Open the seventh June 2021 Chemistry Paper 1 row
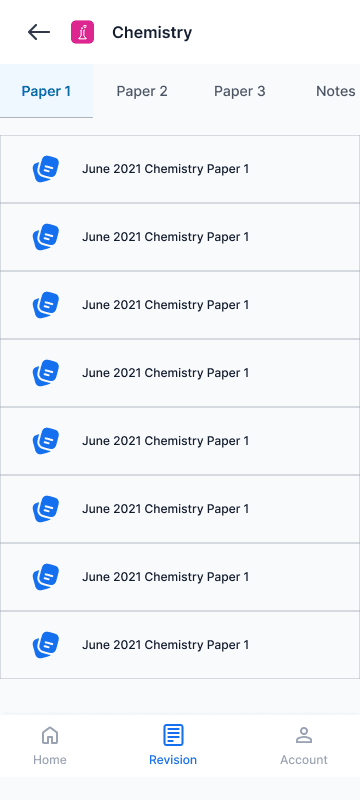Viewport: 360px width, 800px height. tap(180, 577)
